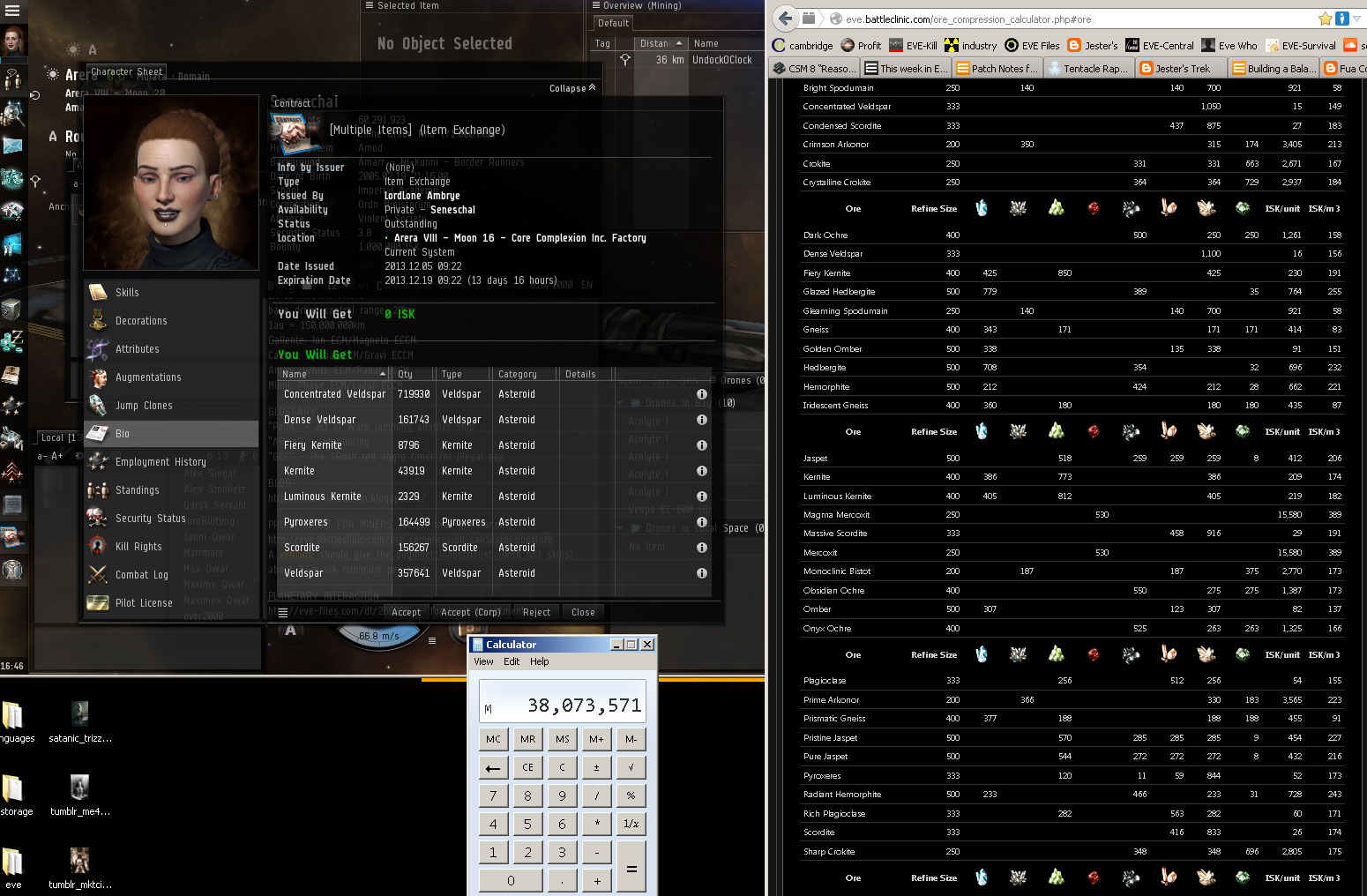Select the Bio section
The image size is (1367, 896).
coord(172,434)
